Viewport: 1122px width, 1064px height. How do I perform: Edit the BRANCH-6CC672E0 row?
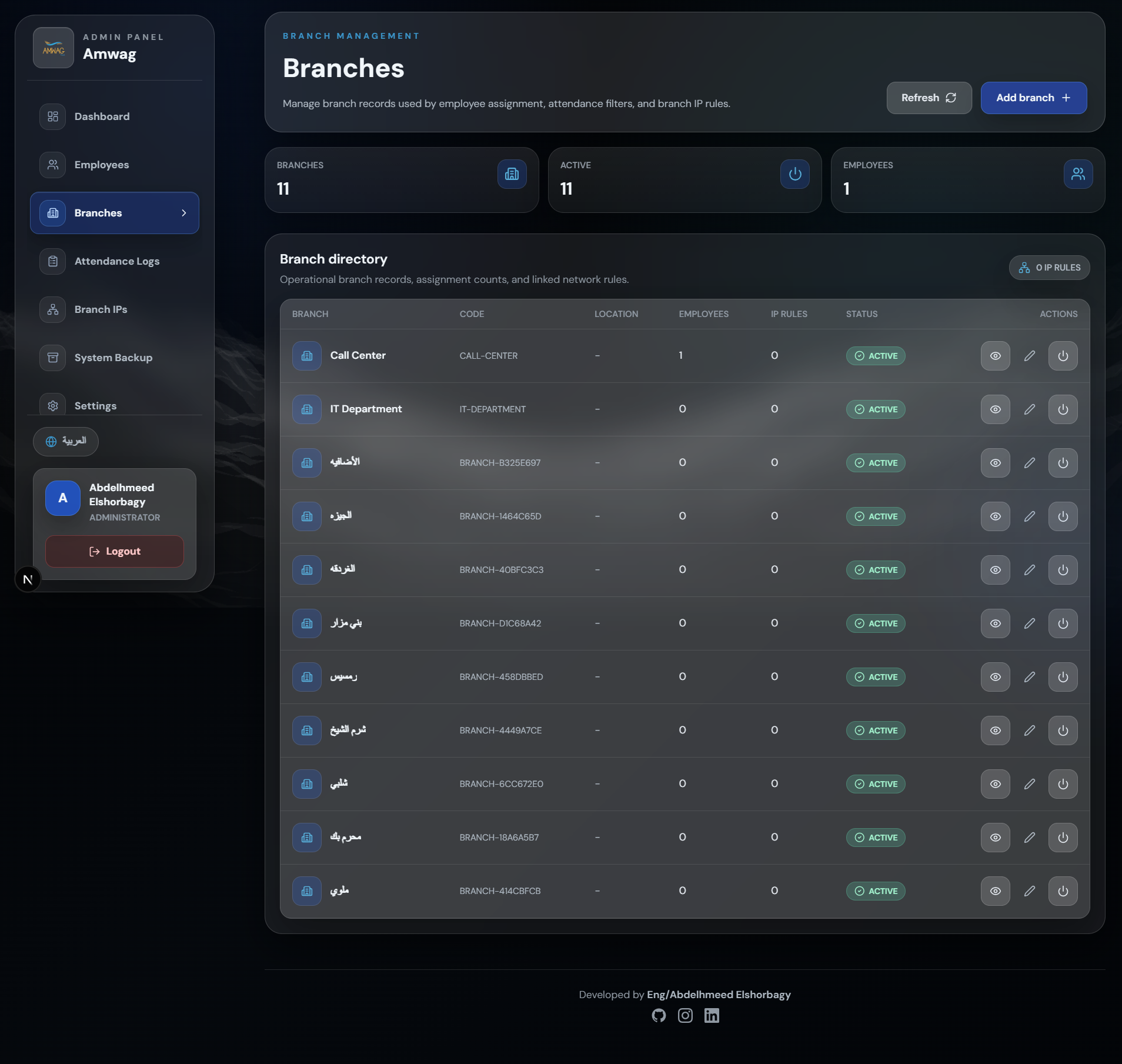[x=1030, y=784]
